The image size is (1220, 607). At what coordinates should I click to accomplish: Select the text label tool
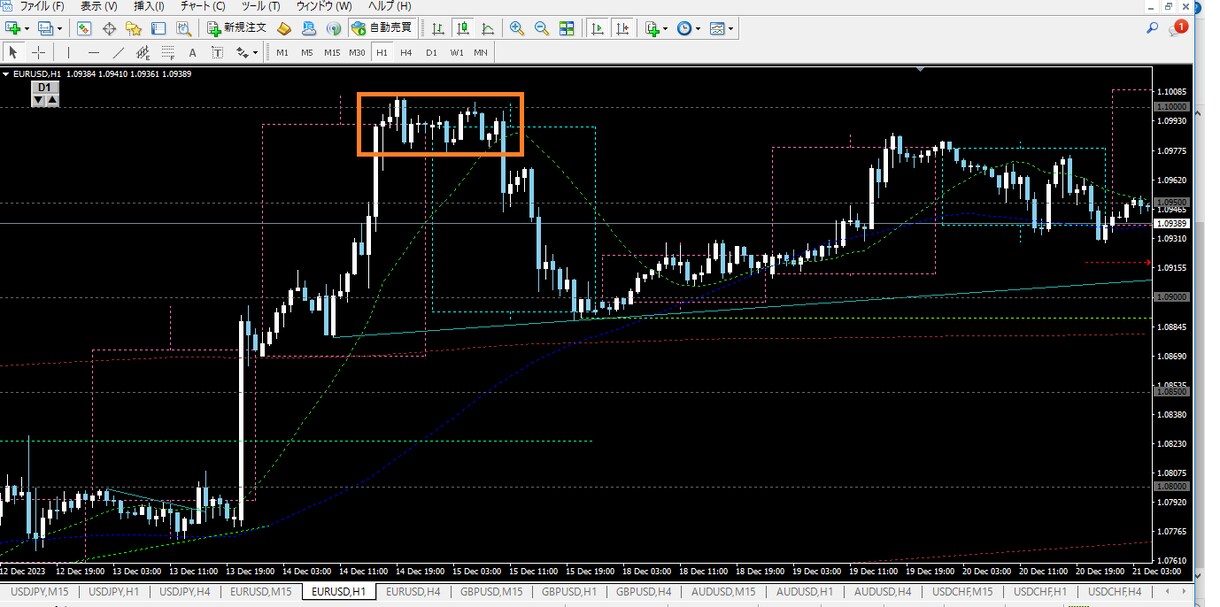215,52
